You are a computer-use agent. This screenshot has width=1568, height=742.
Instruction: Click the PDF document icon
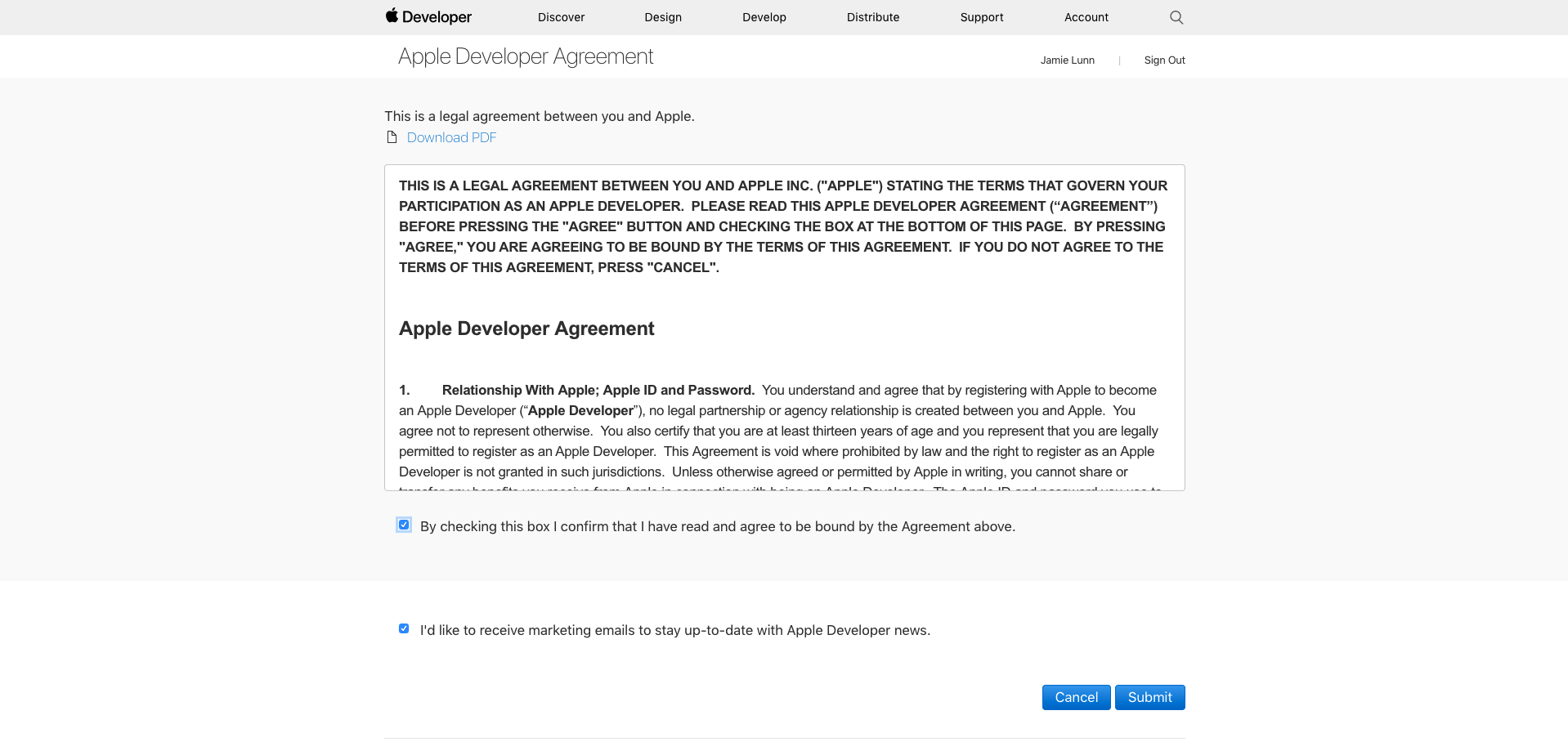392,137
